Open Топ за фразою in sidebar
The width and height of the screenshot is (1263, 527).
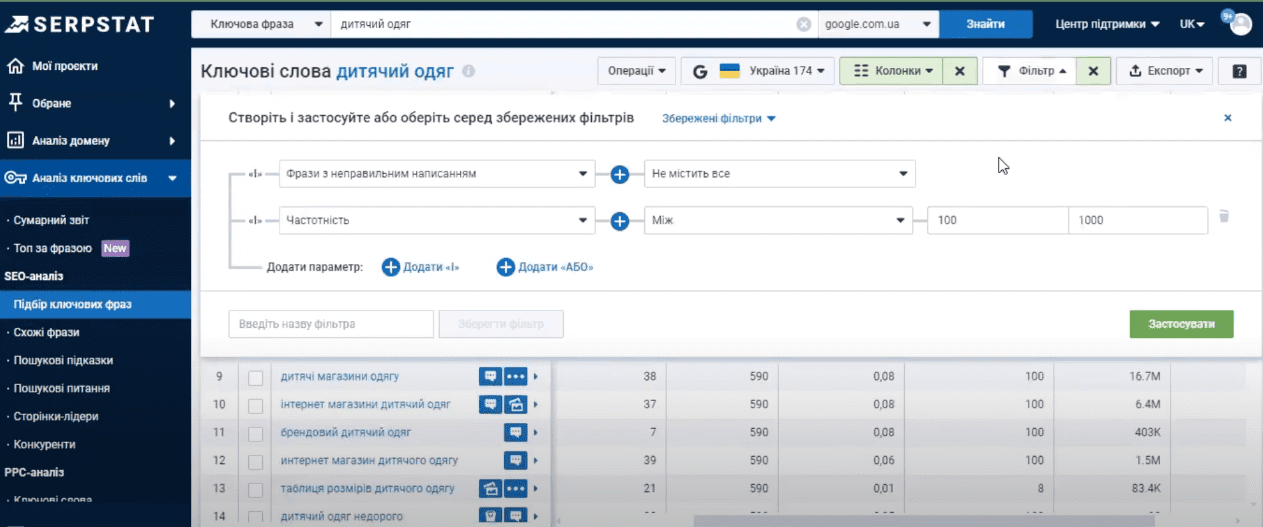[53, 248]
